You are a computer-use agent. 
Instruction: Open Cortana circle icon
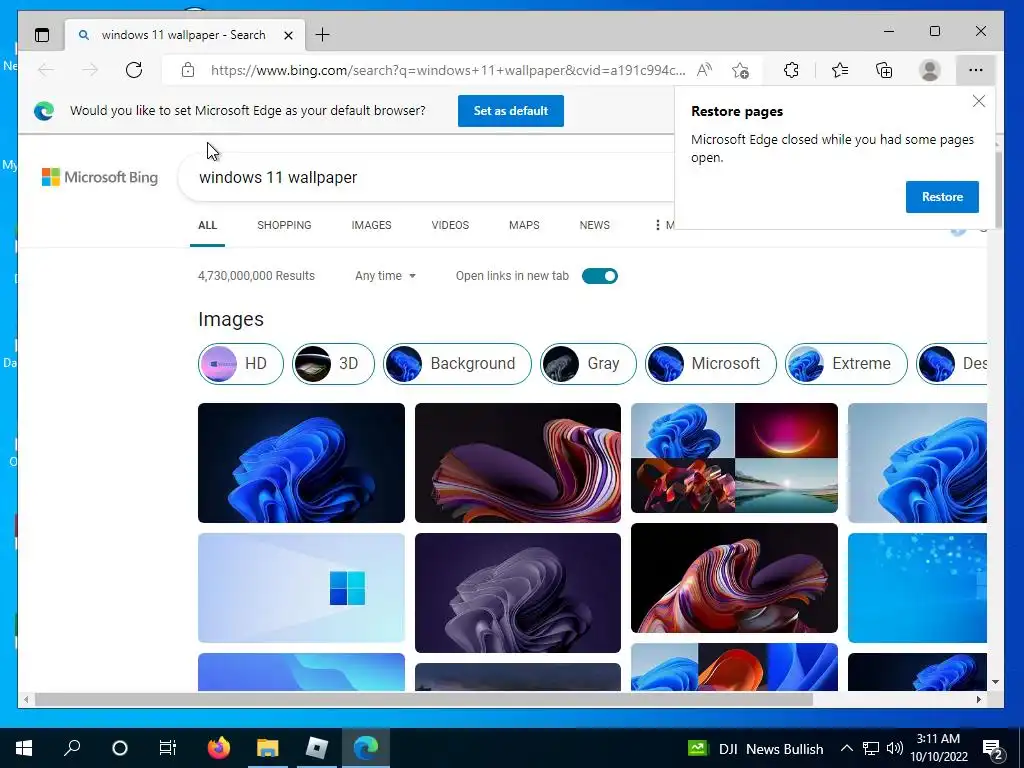pyautogui.click(x=120, y=748)
